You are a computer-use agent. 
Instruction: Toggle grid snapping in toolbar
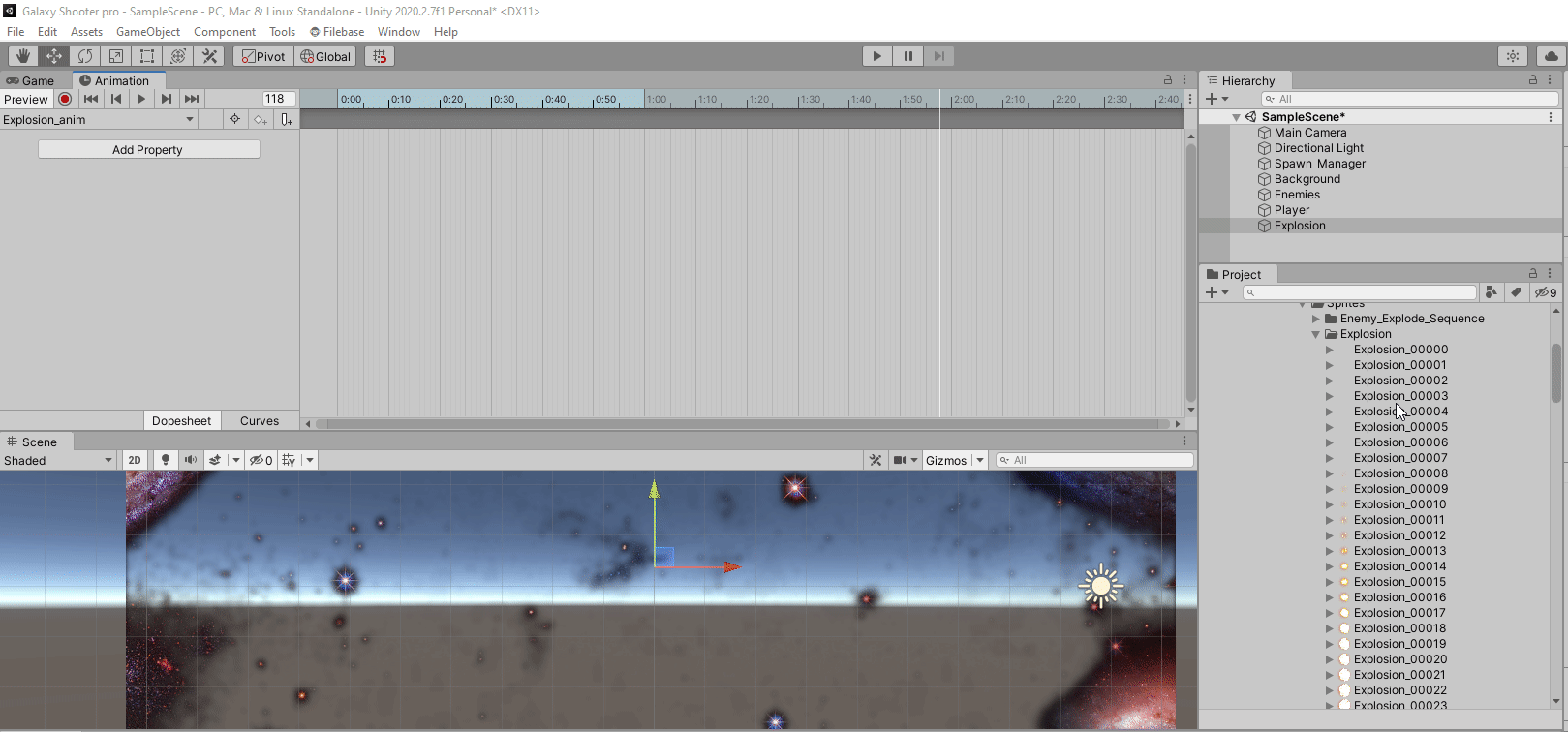(x=379, y=56)
